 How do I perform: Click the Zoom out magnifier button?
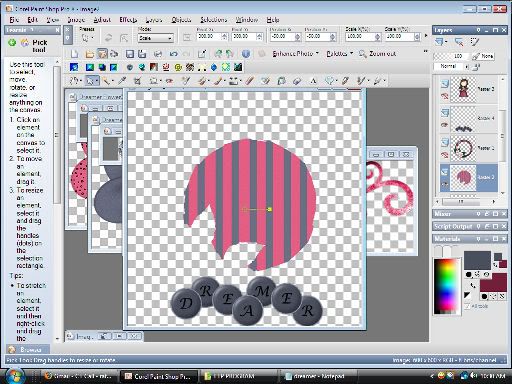tap(378, 54)
